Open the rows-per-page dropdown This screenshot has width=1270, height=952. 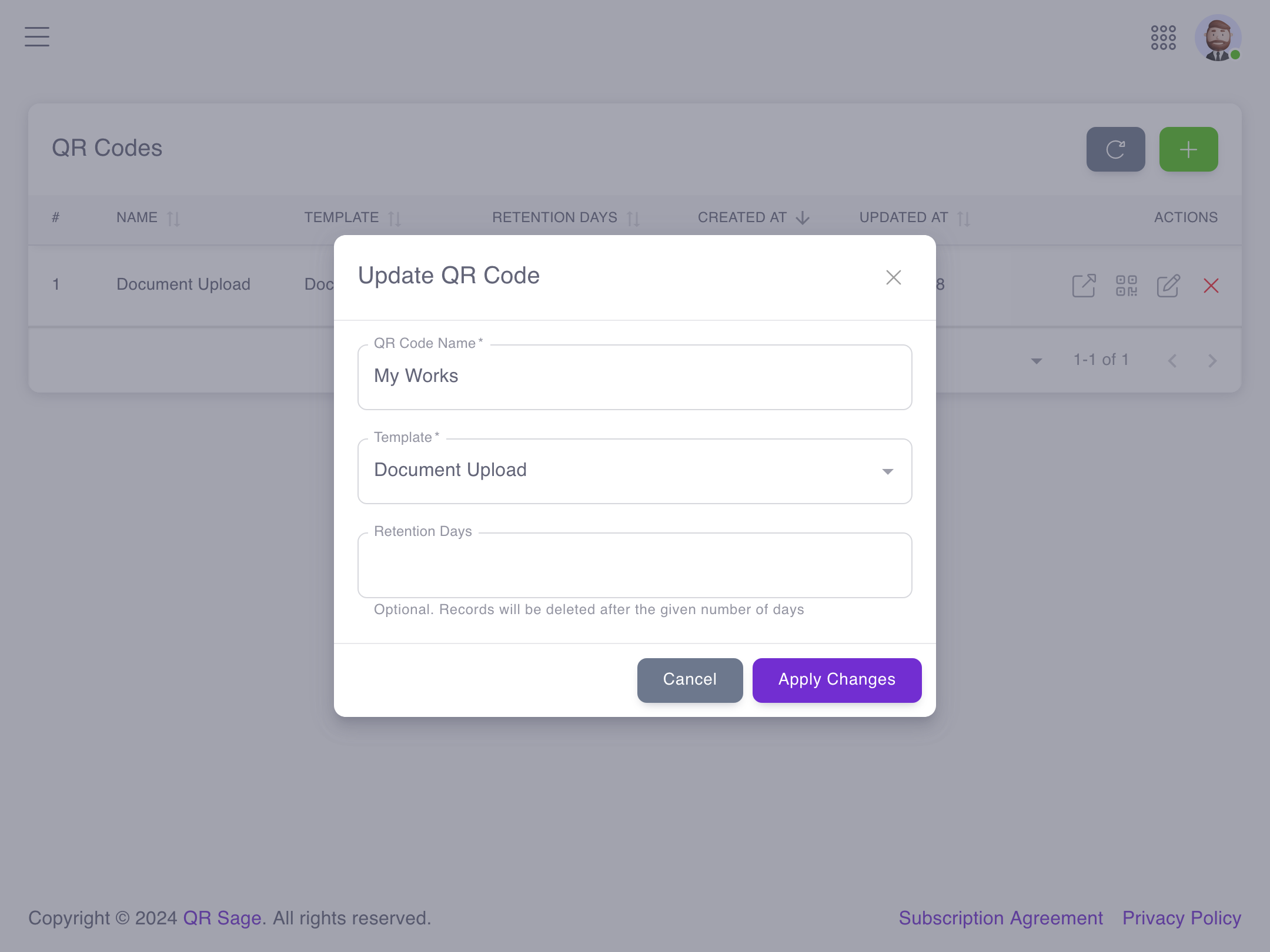[x=1036, y=361]
